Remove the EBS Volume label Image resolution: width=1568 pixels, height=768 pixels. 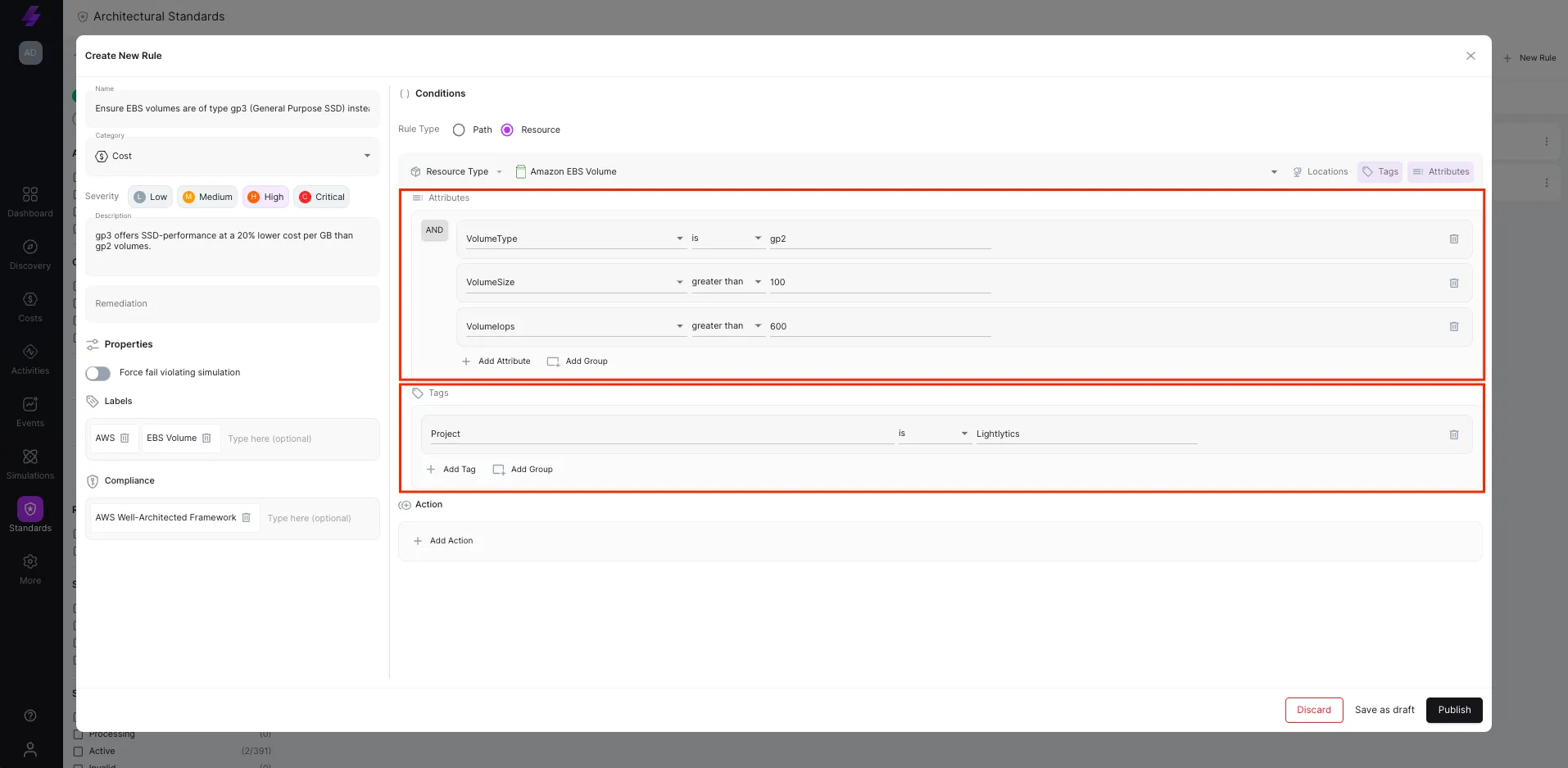click(206, 439)
